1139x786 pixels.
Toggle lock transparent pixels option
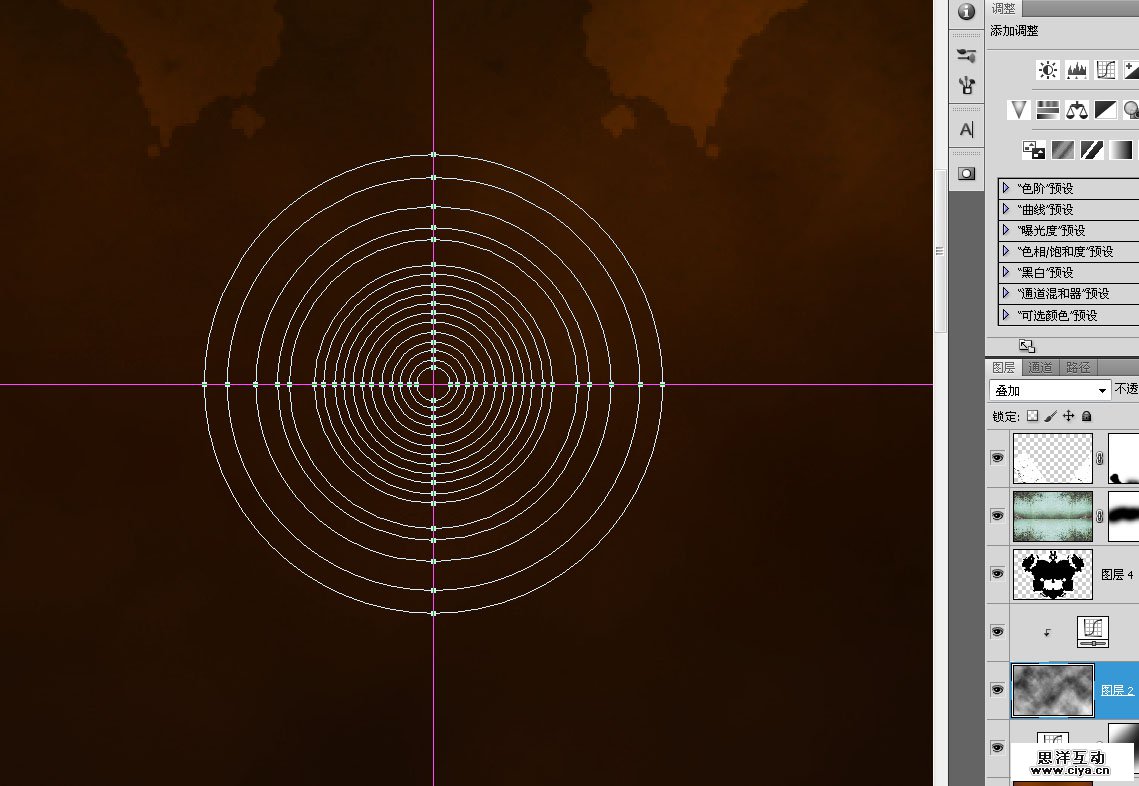pyautogui.click(x=1033, y=416)
